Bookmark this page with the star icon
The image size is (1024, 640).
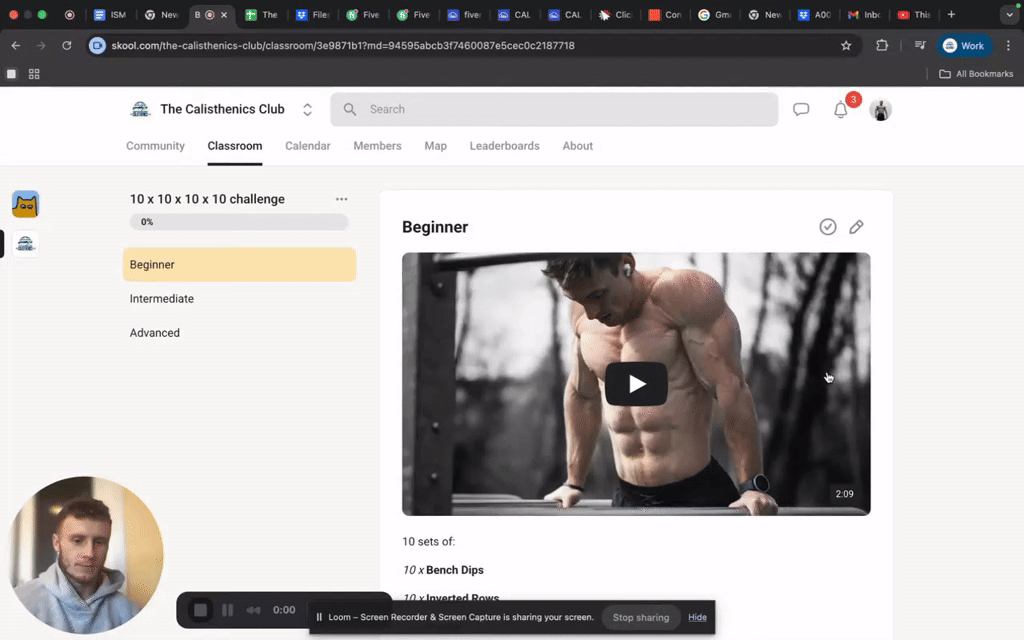pos(846,46)
